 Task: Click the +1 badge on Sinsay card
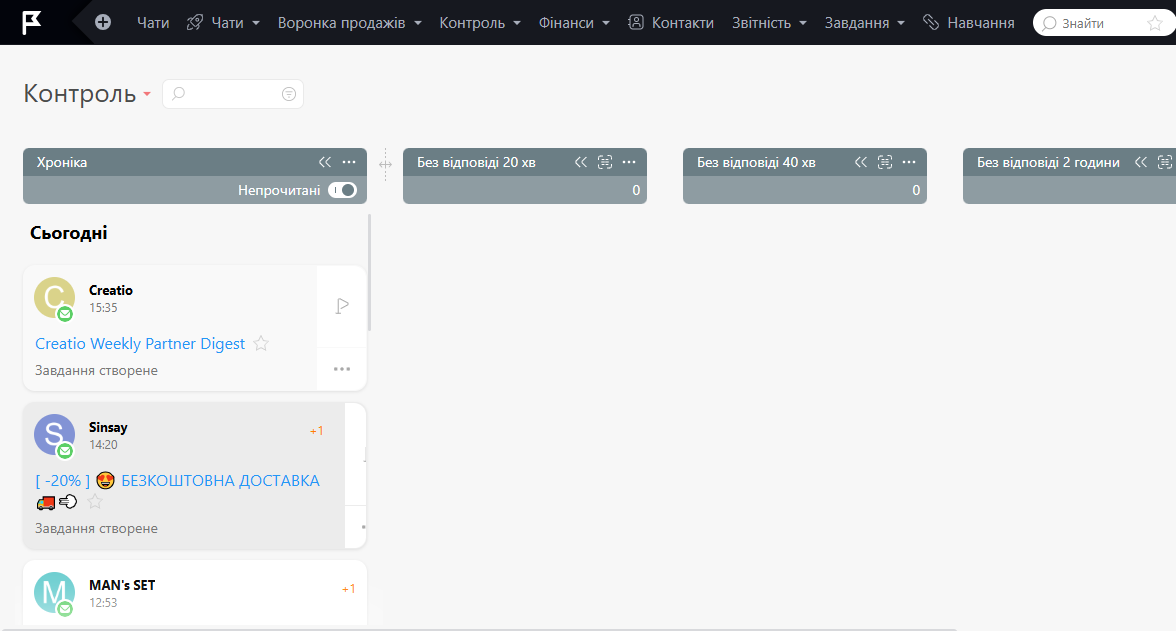pos(316,431)
